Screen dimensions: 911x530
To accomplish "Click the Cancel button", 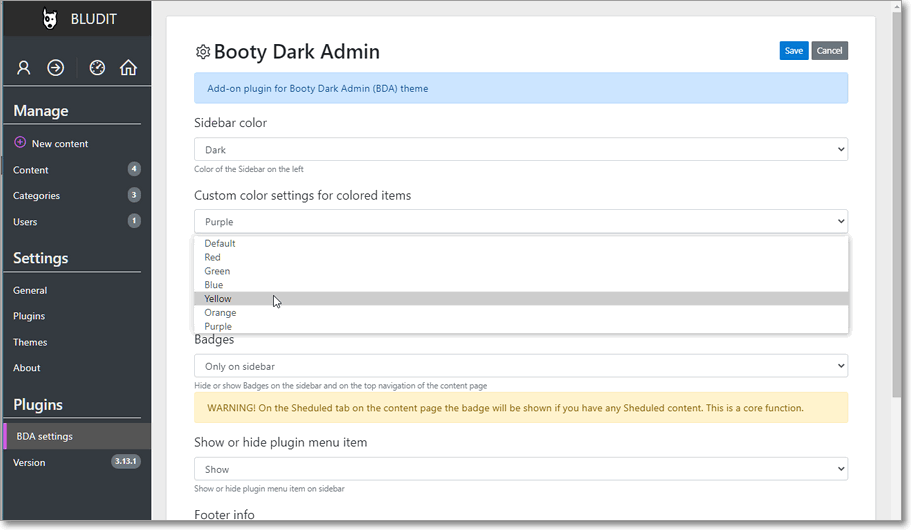I will (x=829, y=51).
